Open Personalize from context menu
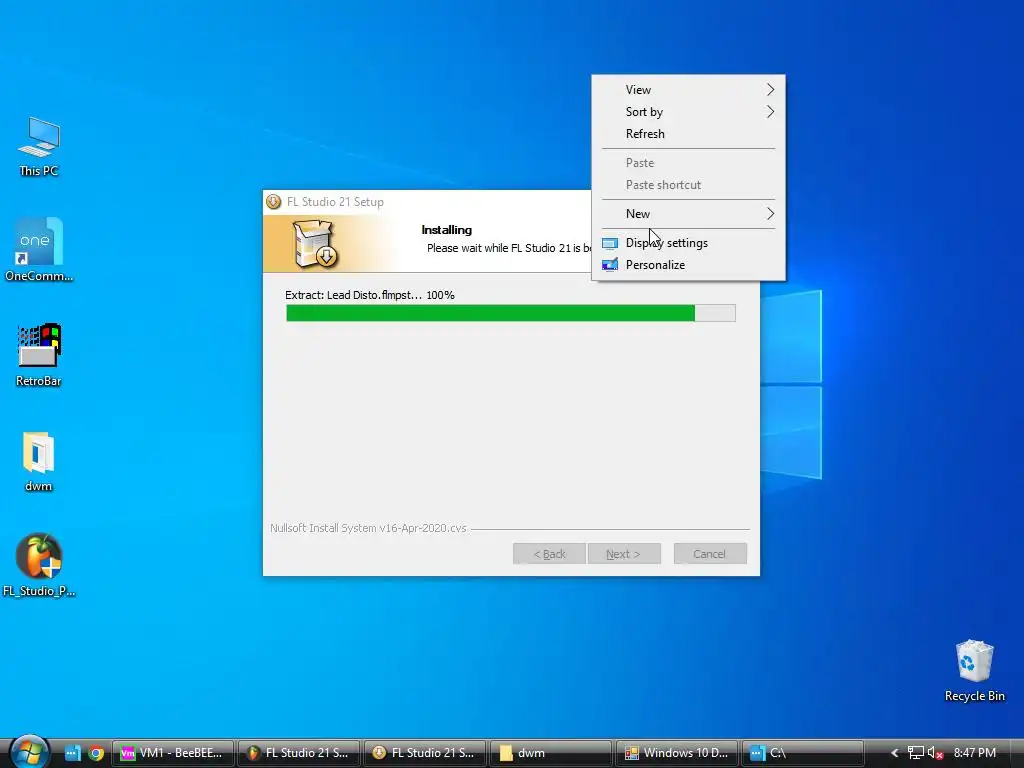Viewport: 1024px width, 768px height. coord(688,265)
